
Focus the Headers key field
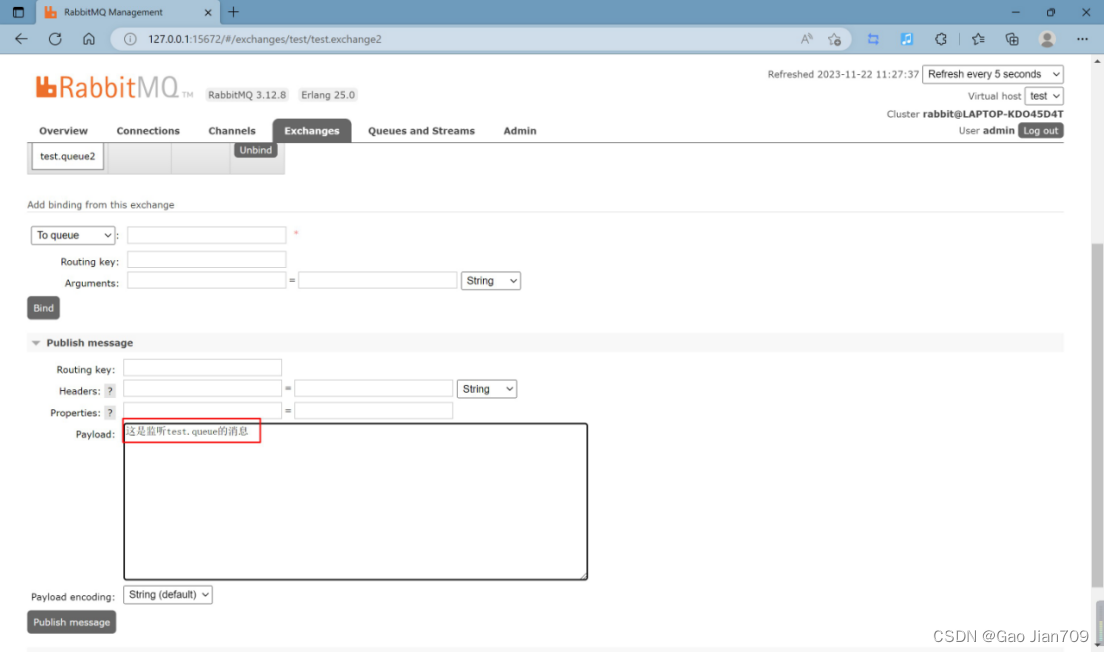202,389
